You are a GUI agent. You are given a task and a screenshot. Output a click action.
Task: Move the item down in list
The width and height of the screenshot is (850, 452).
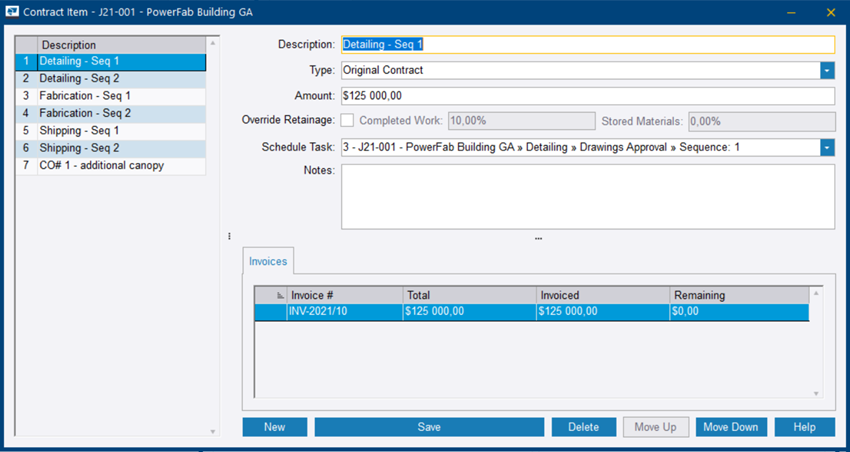(x=730, y=427)
